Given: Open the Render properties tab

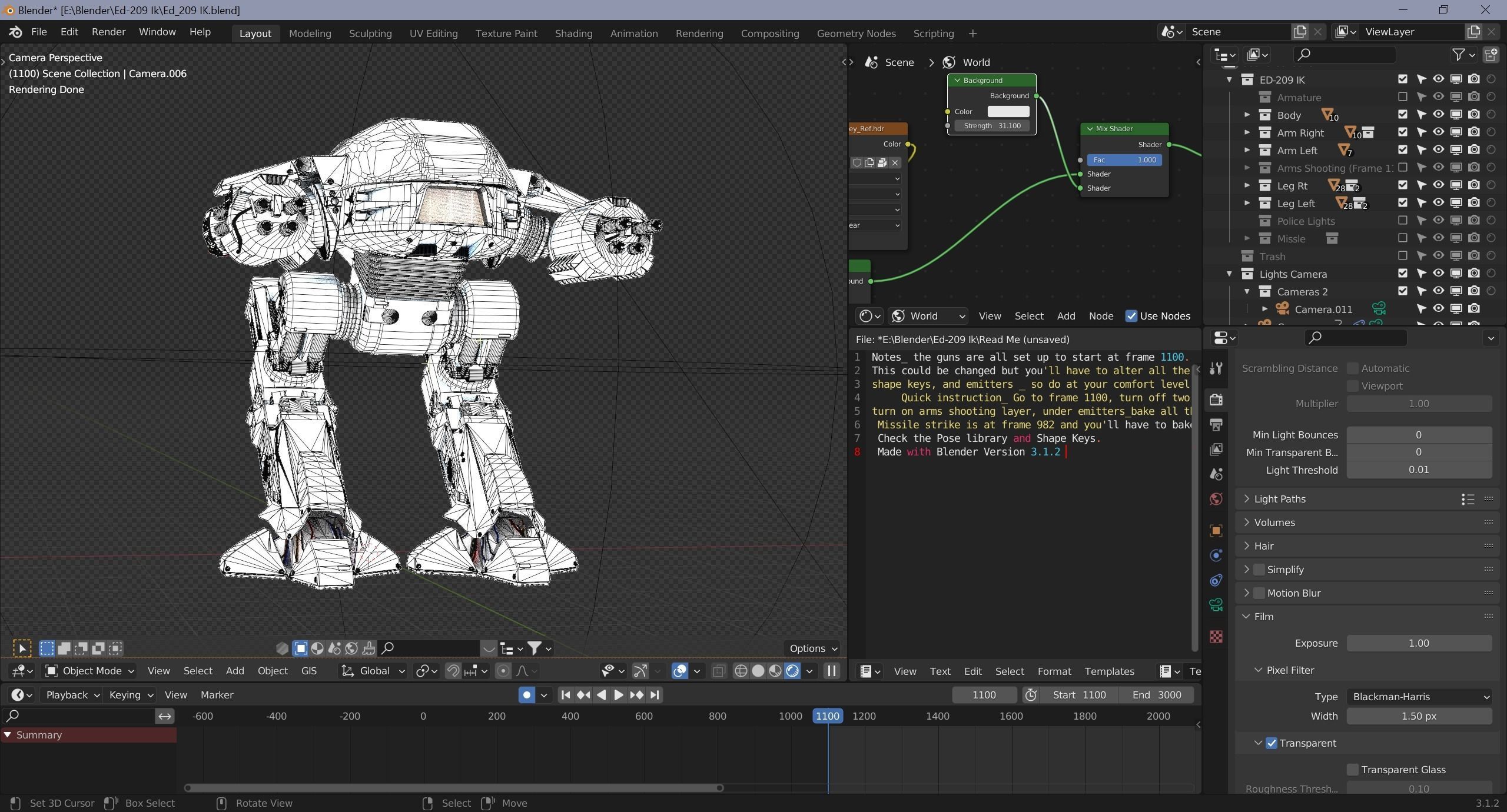Looking at the screenshot, I should 1216,400.
